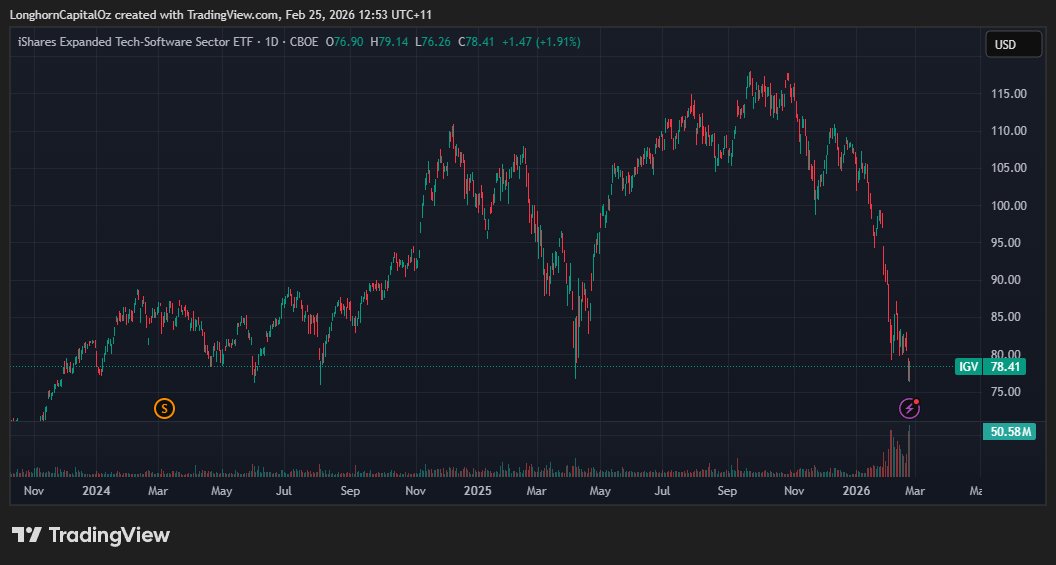Click the +1.47 (+1.91%) change value

[x=541, y=42]
